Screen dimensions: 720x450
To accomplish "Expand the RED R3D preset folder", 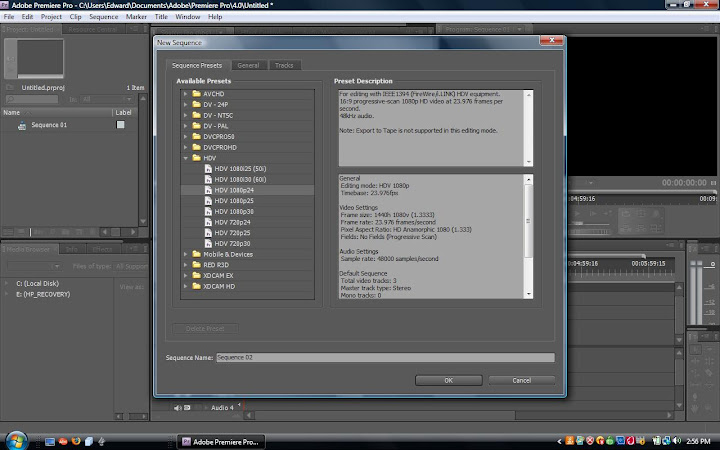I will pyautogui.click(x=186, y=265).
